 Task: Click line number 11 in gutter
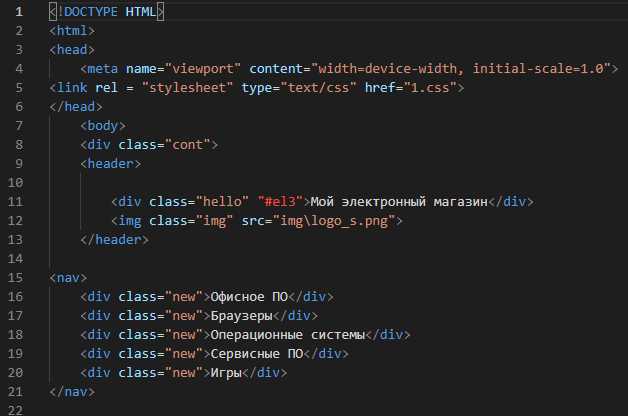tap(15, 201)
